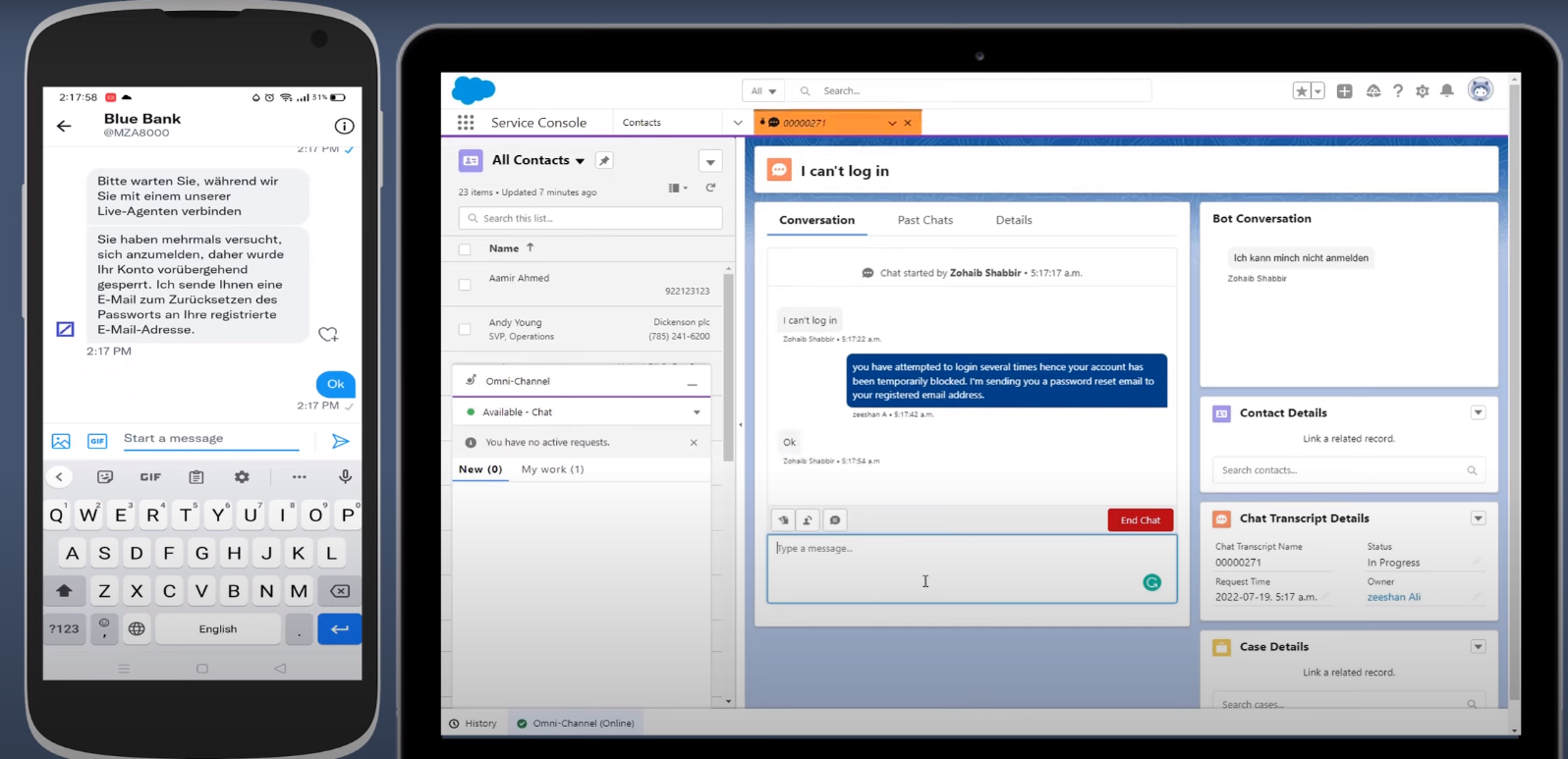Click the Salesforce help question mark icon
Viewport: 1568px width, 759px height.
click(1398, 91)
